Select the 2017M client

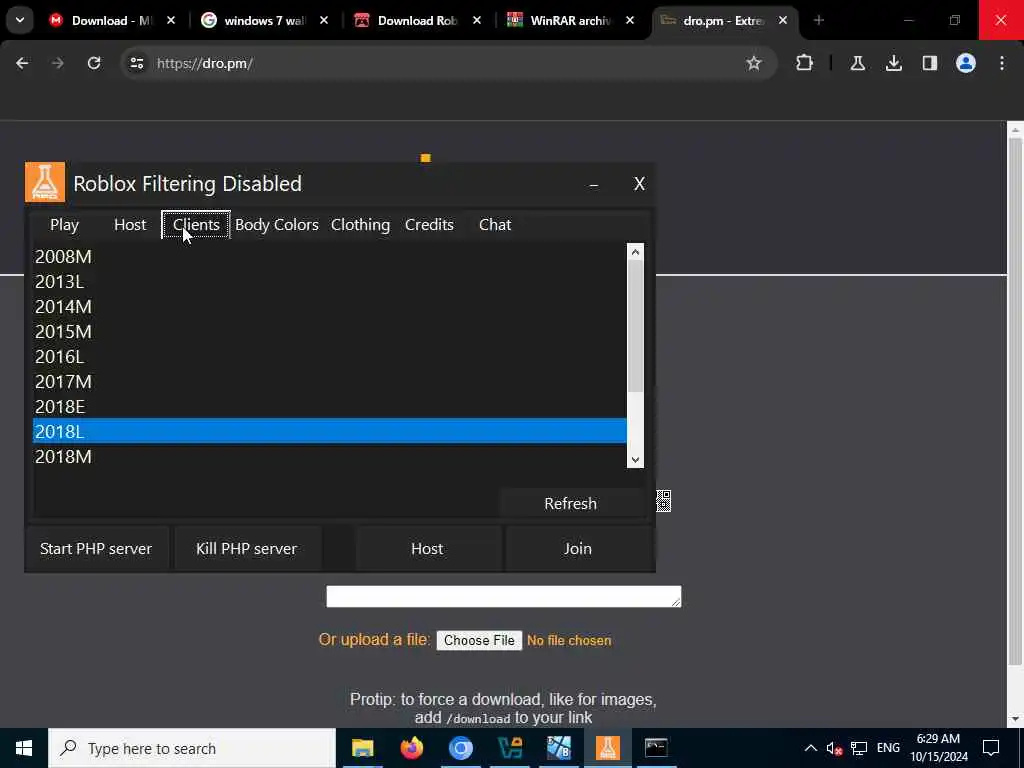[x=330, y=381]
